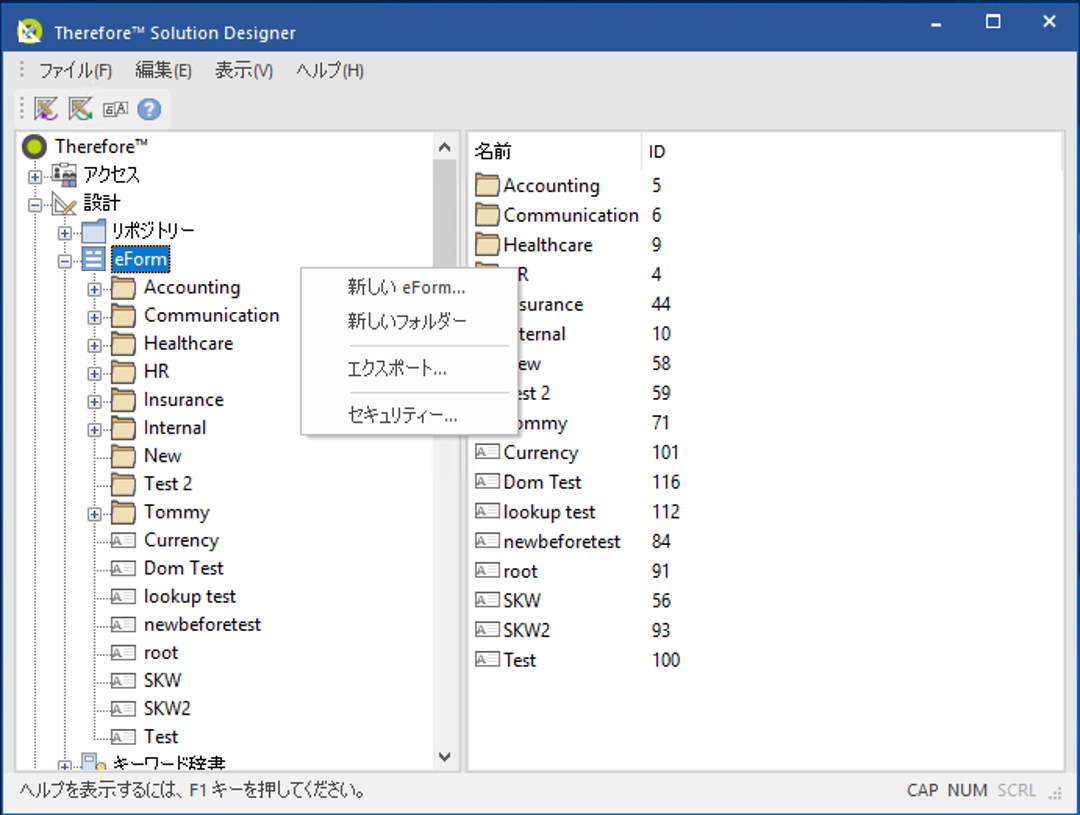
Task: Select the New folder in tree
Action: [x=163, y=456]
